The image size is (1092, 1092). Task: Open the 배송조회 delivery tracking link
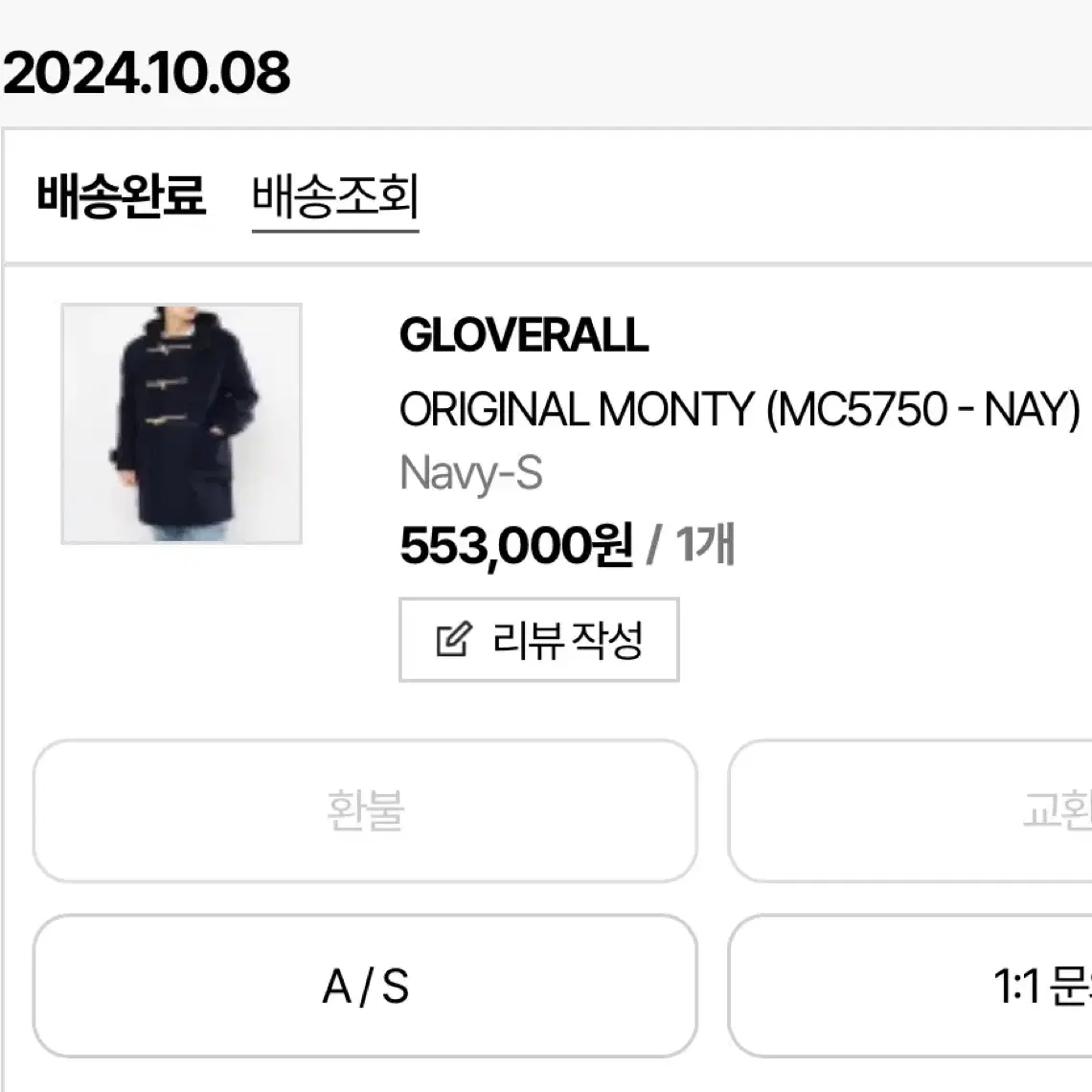click(x=335, y=197)
